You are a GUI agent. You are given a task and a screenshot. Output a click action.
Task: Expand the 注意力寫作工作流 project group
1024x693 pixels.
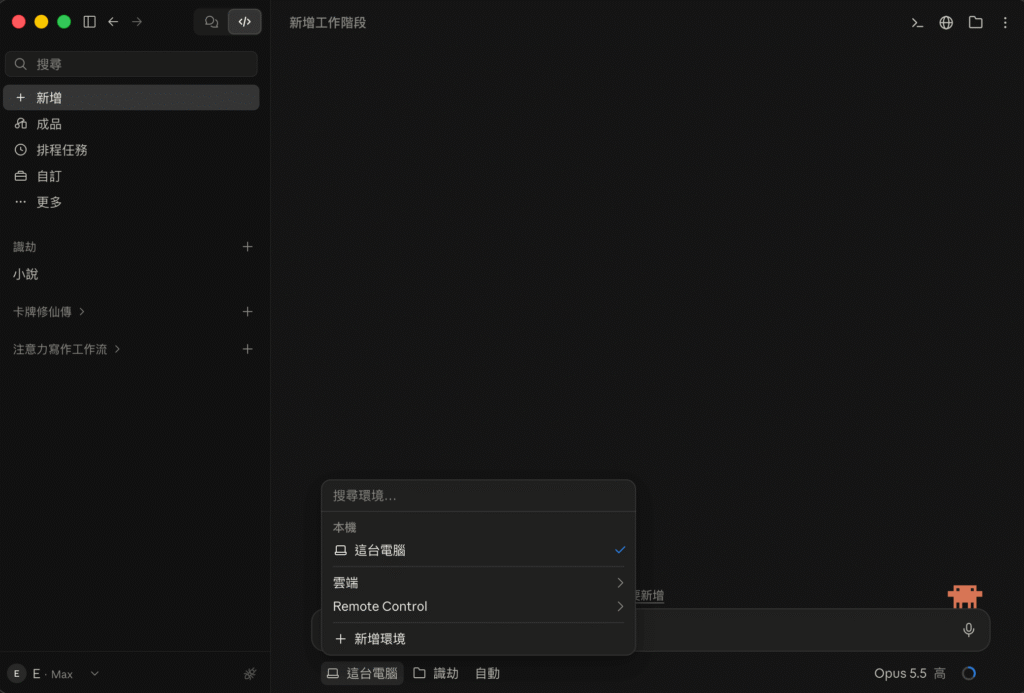pyautogui.click(x=67, y=349)
